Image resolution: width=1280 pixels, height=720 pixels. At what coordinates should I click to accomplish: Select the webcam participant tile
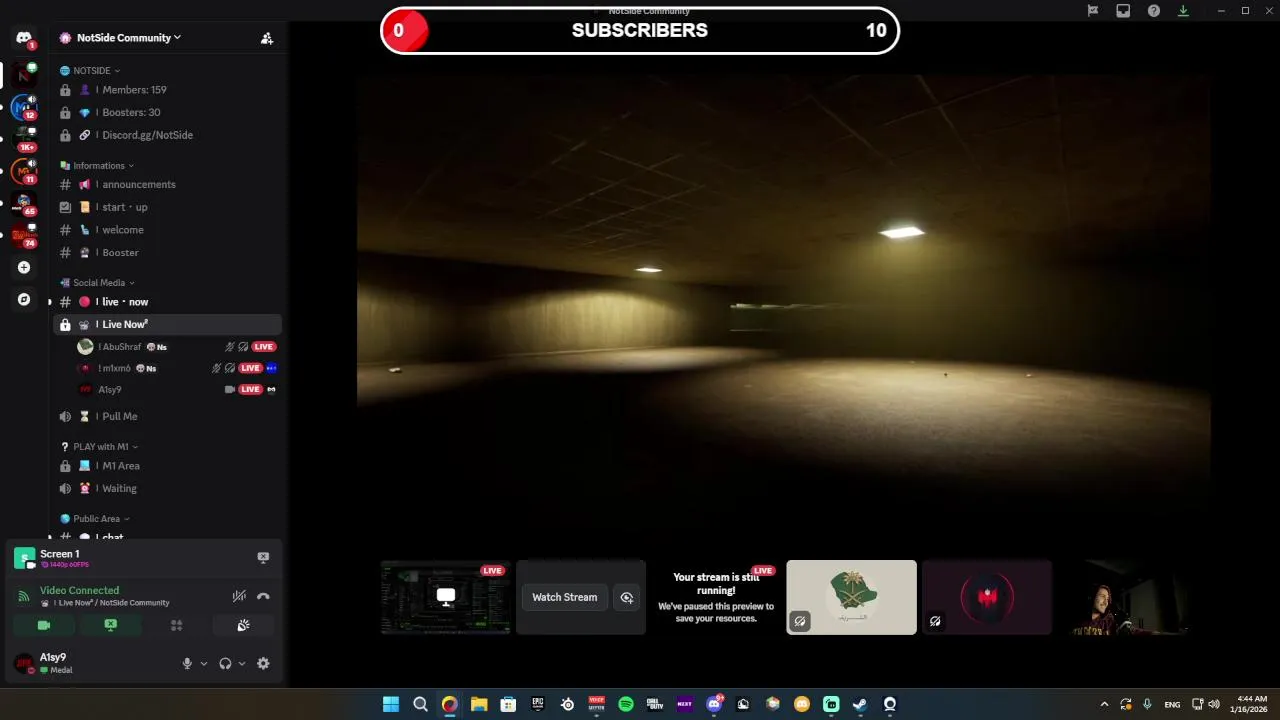tap(1122, 597)
